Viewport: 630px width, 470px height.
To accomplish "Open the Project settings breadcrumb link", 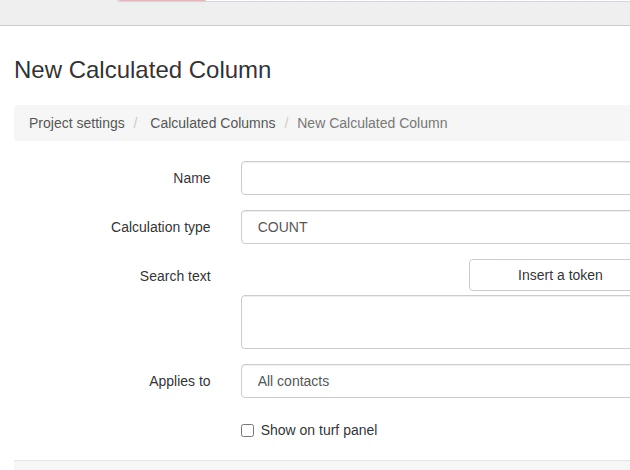I will [77, 123].
